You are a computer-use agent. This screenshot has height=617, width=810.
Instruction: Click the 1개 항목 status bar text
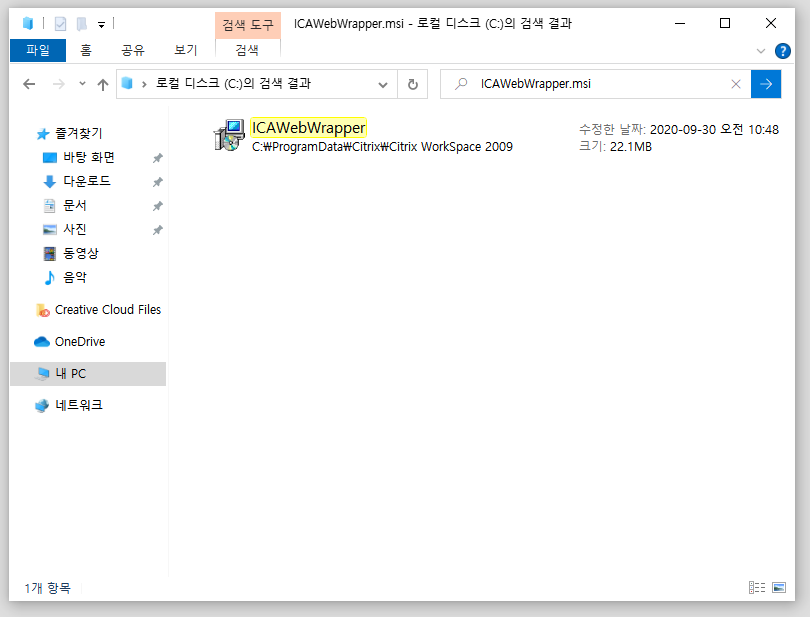pyautogui.click(x=47, y=588)
